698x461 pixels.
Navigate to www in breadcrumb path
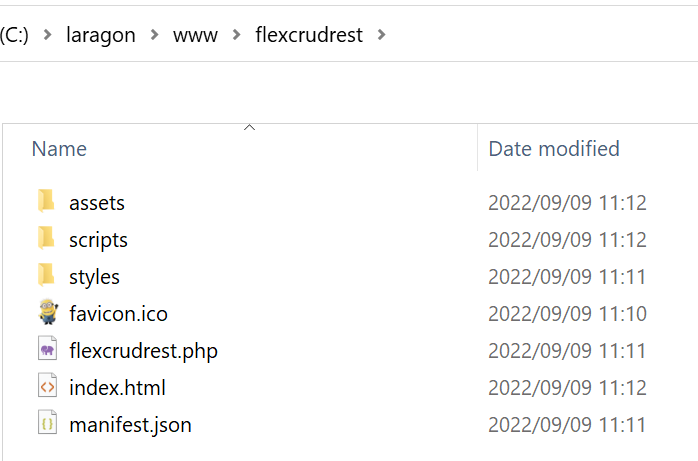click(x=195, y=35)
